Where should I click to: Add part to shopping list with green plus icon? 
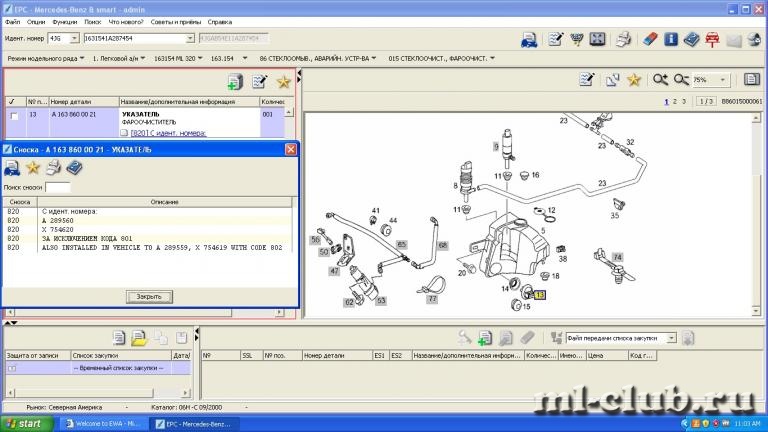[235, 82]
